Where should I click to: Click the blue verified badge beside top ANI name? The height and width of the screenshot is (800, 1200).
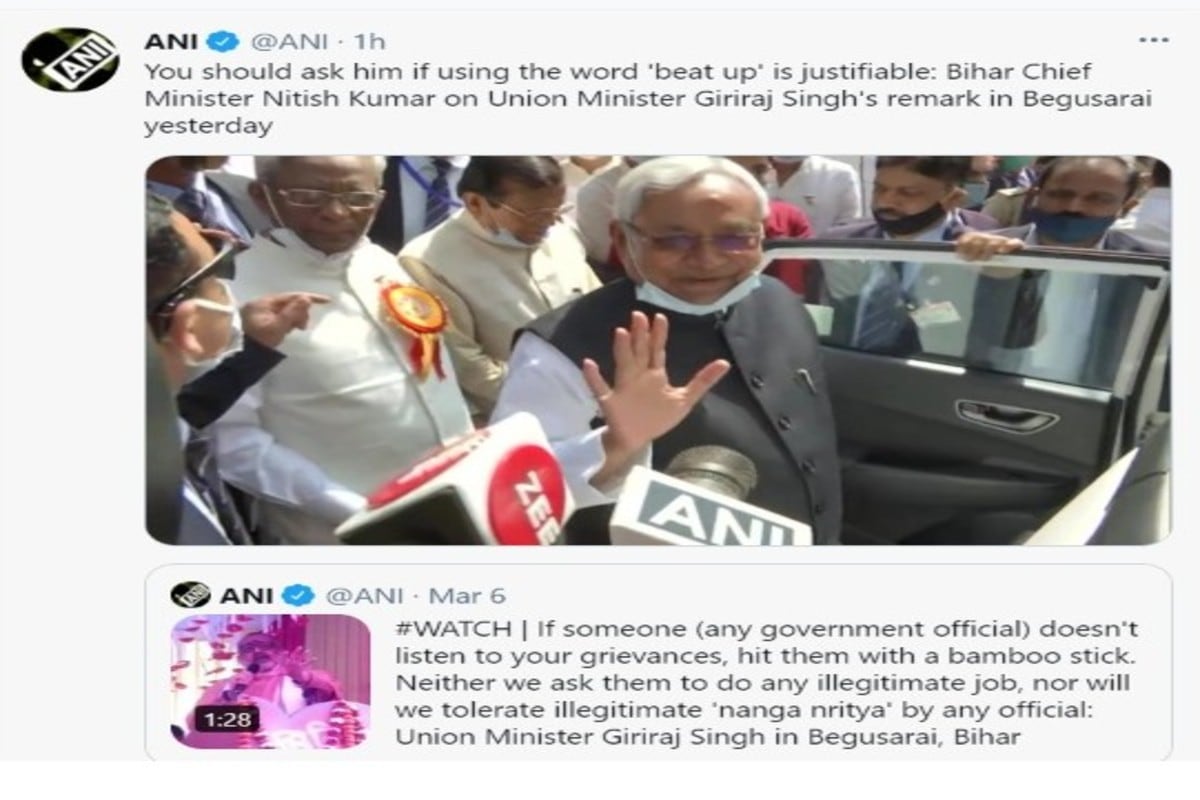click(x=224, y=42)
